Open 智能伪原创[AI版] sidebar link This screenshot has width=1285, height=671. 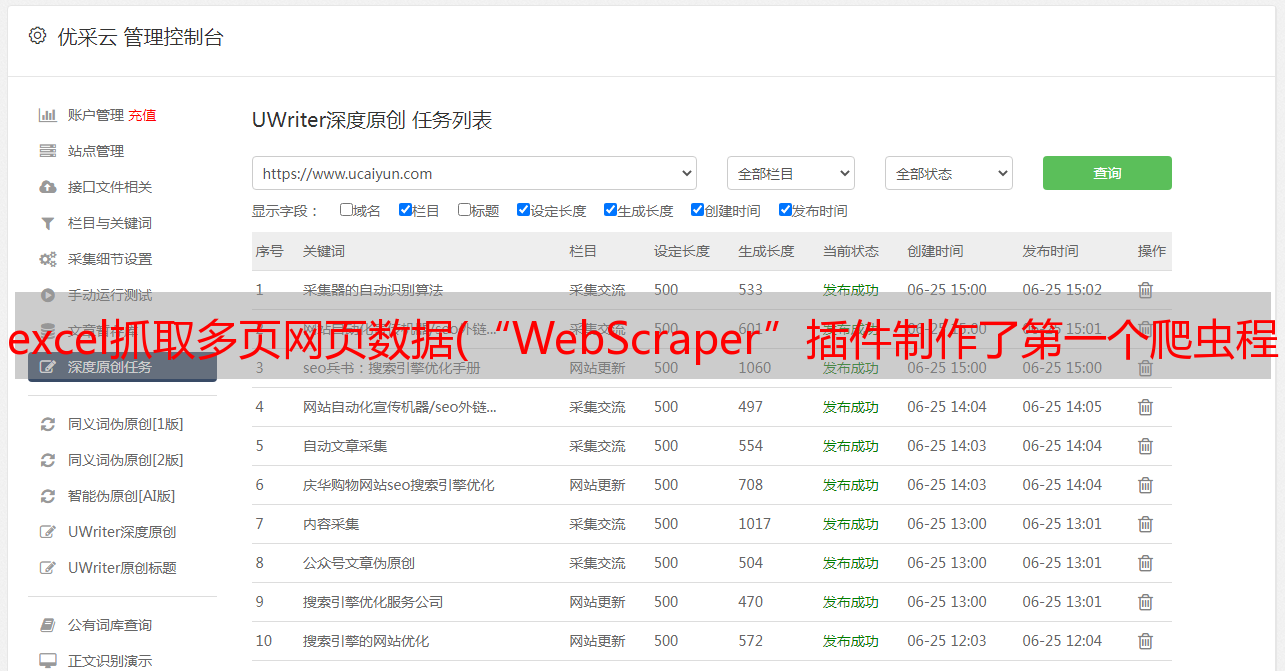click(x=121, y=496)
